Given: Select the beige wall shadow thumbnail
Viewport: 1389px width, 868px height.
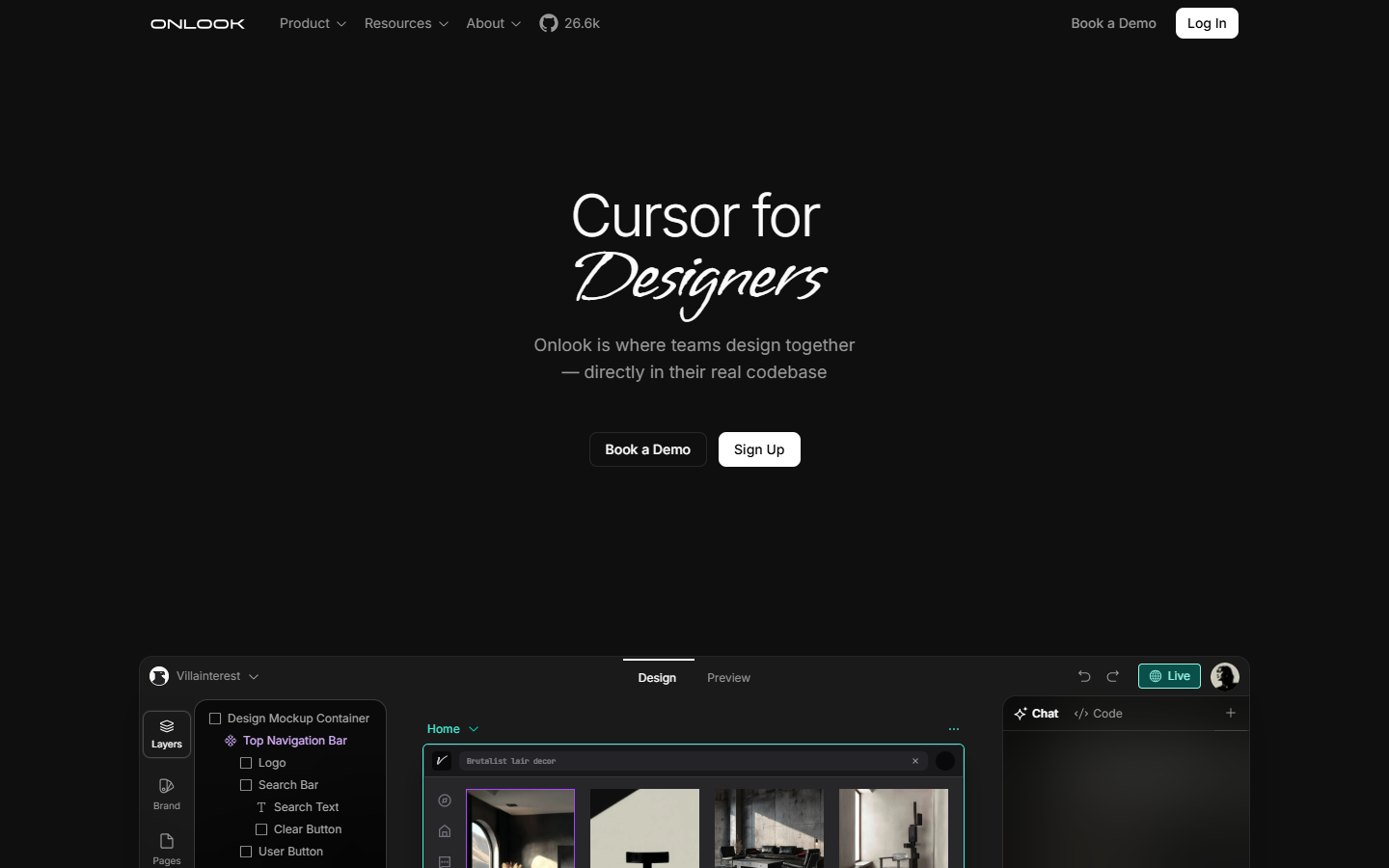Looking at the screenshot, I should [x=644, y=828].
